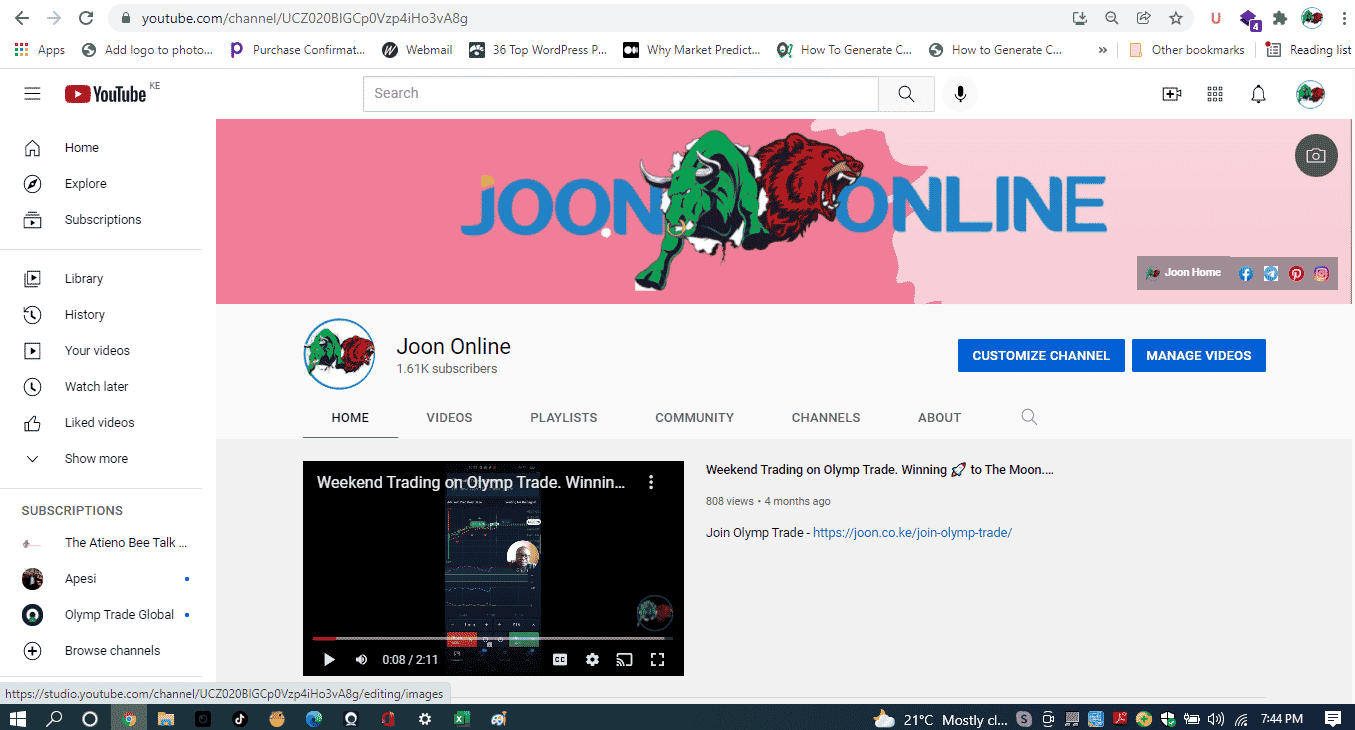Open the Webmail bookmark
The height and width of the screenshot is (730, 1355).
[x=418, y=50]
